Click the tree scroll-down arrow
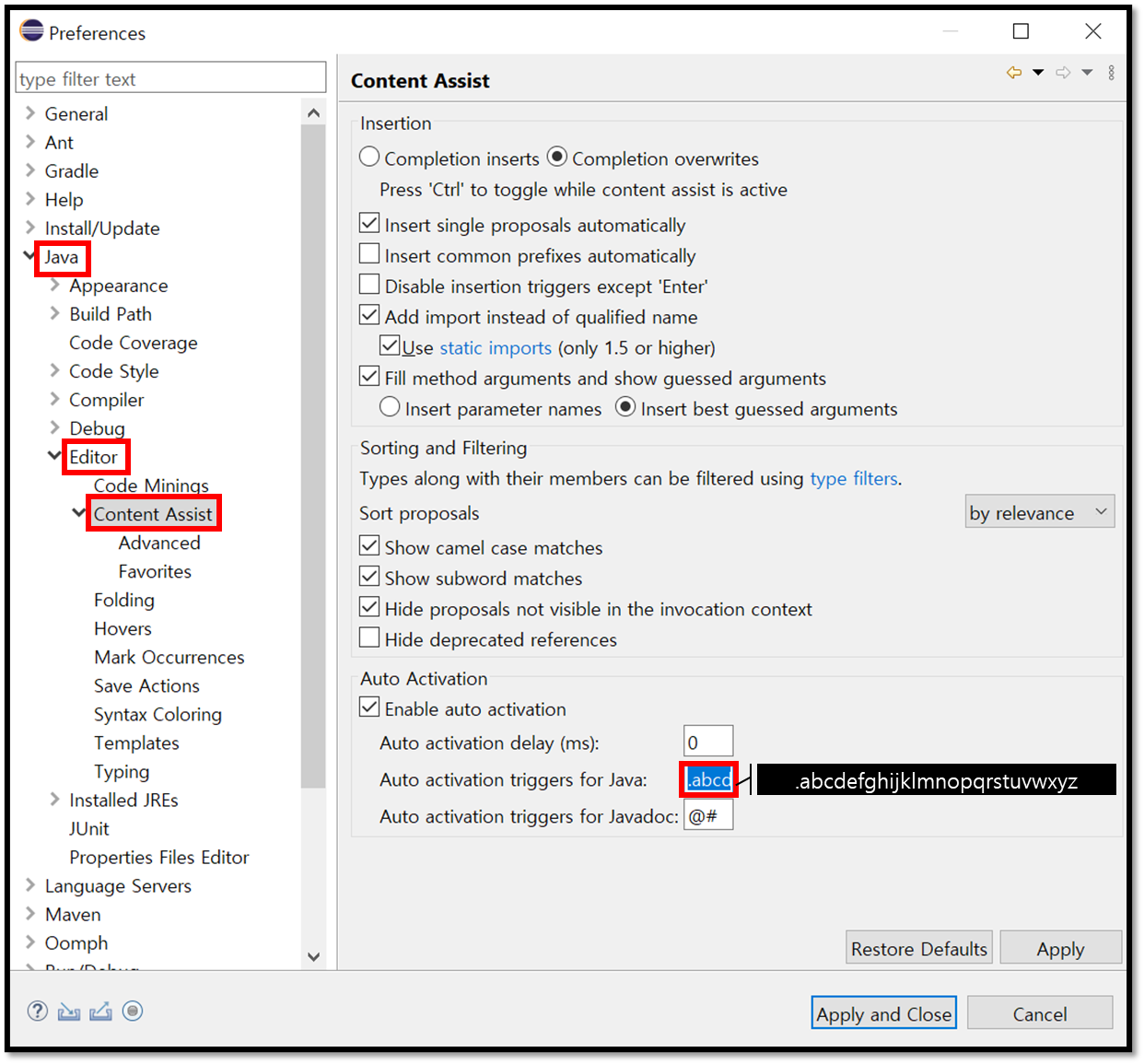The height and width of the screenshot is (1064, 1144). point(313,956)
